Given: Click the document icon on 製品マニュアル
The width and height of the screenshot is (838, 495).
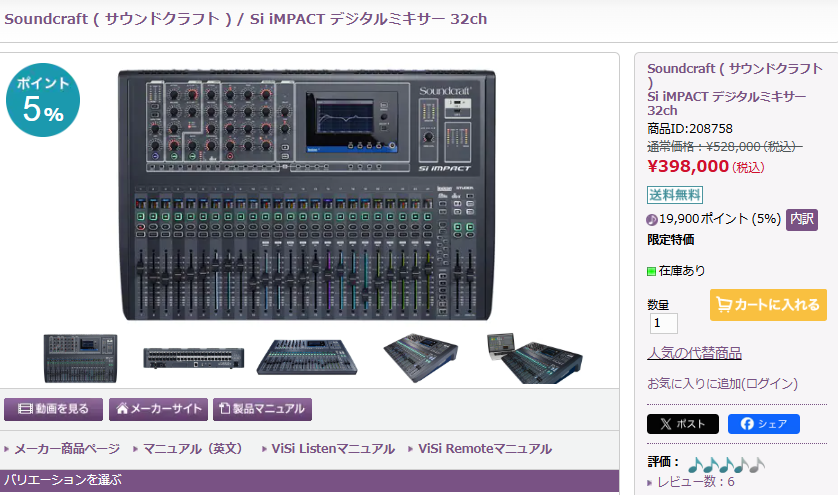Looking at the screenshot, I should pyautogui.click(x=224, y=408).
